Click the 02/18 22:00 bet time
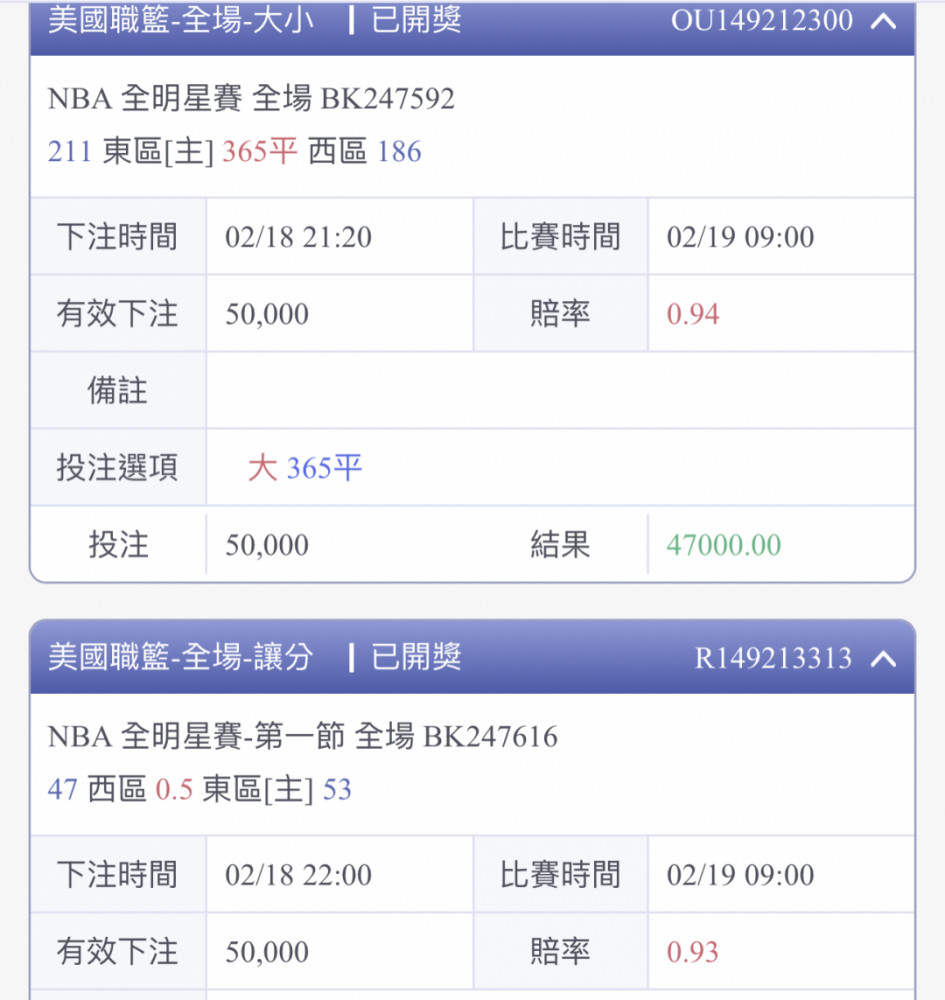 pyautogui.click(x=298, y=875)
